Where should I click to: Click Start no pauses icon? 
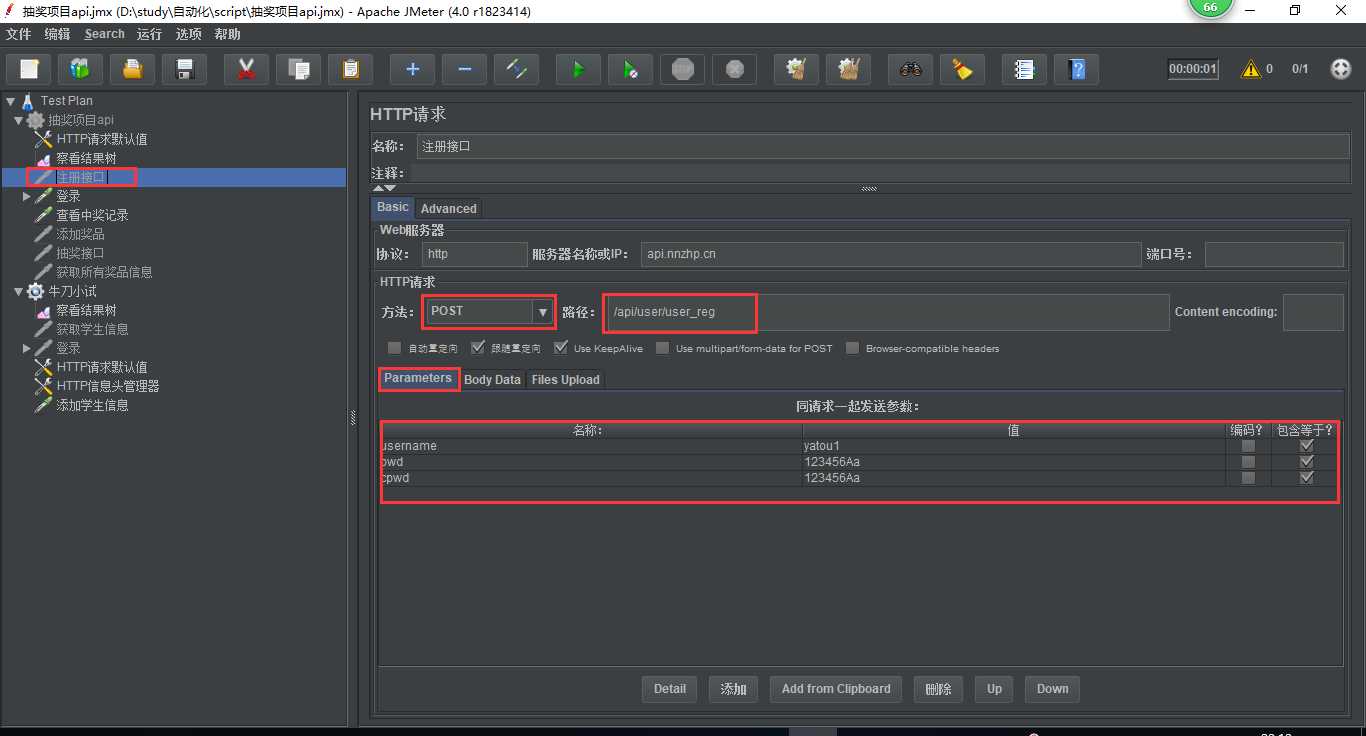tap(630, 69)
